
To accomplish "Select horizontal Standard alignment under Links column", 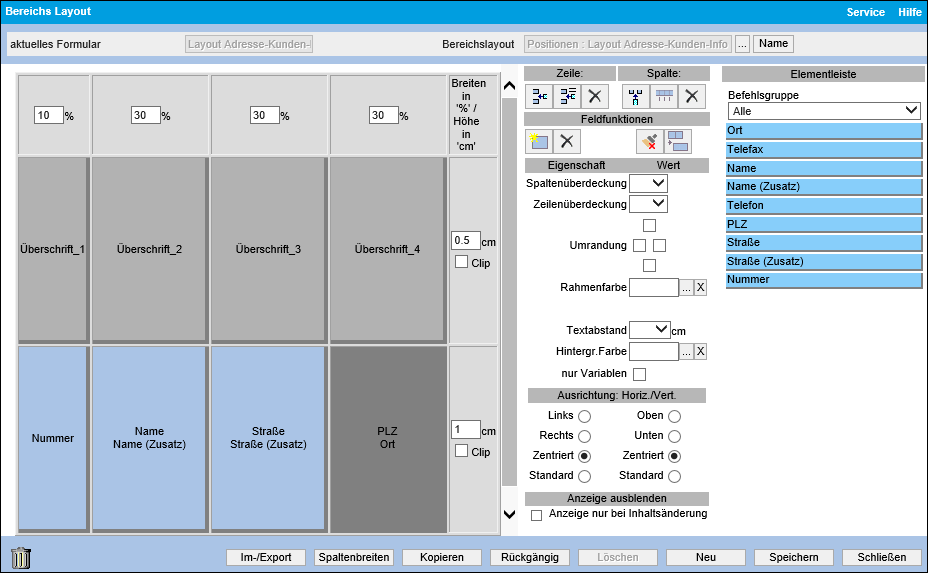I will click(x=584, y=476).
